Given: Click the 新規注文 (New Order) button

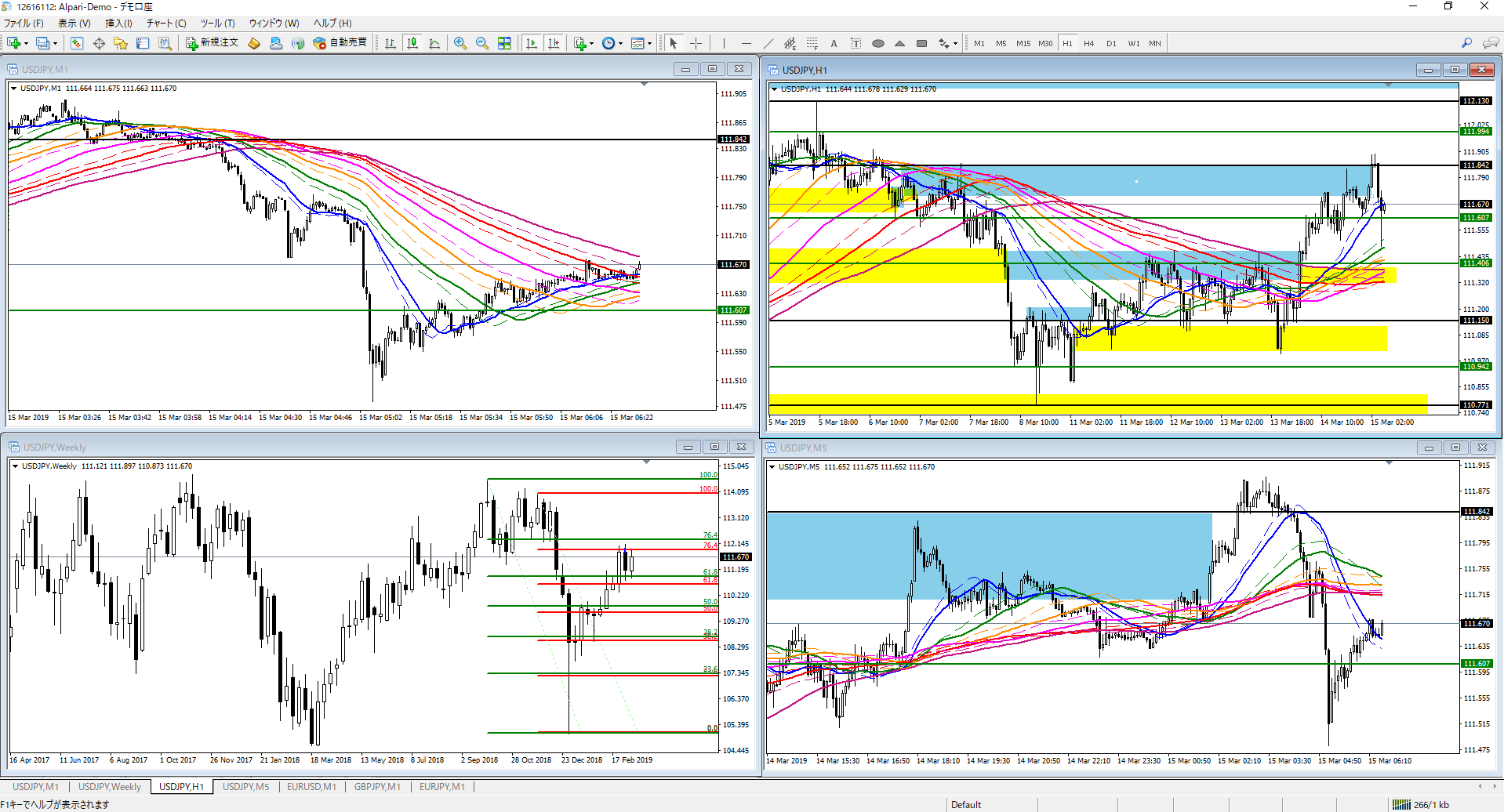Looking at the screenshot, I should [212, 43].
